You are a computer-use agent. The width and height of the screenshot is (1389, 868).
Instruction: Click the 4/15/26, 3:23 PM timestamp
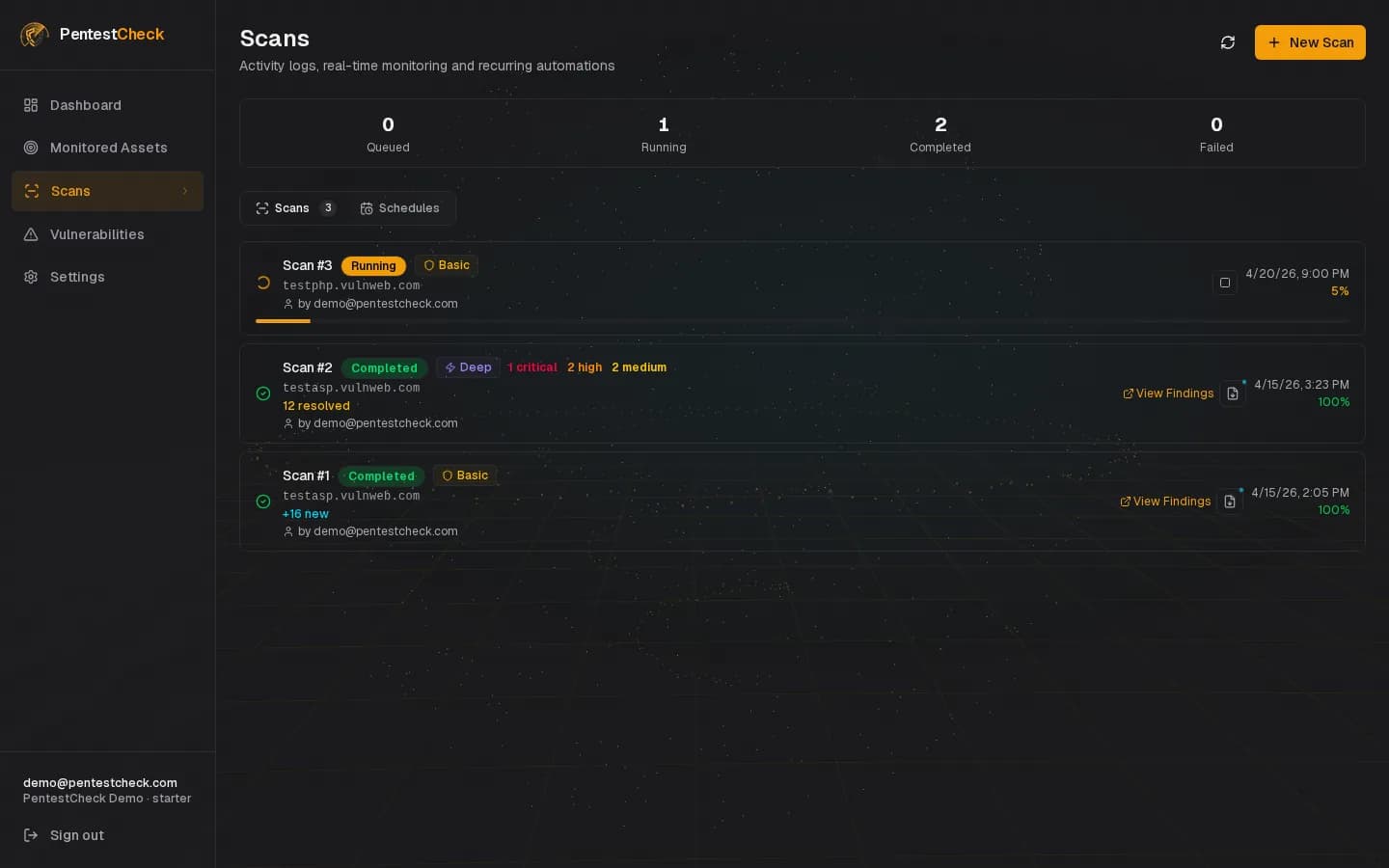tap(1301, 385)
